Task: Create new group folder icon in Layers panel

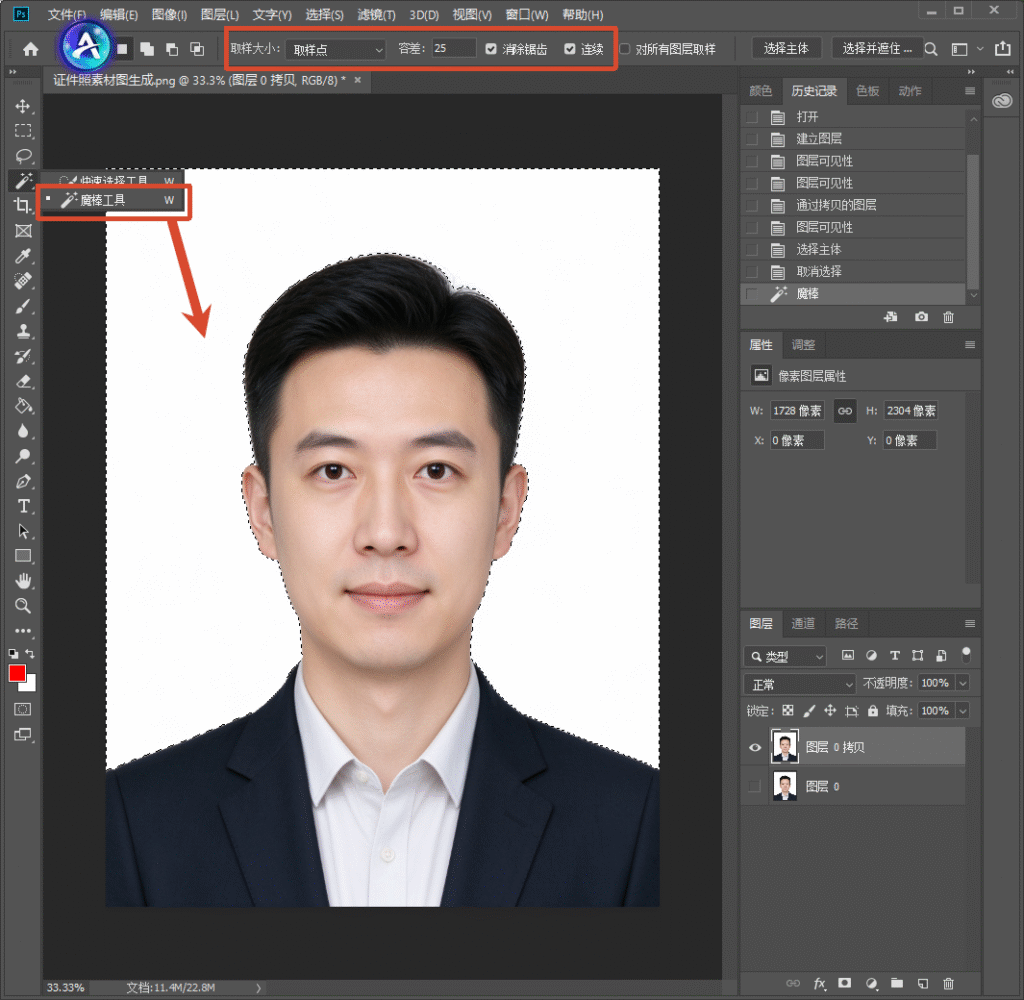Action: 897,983
